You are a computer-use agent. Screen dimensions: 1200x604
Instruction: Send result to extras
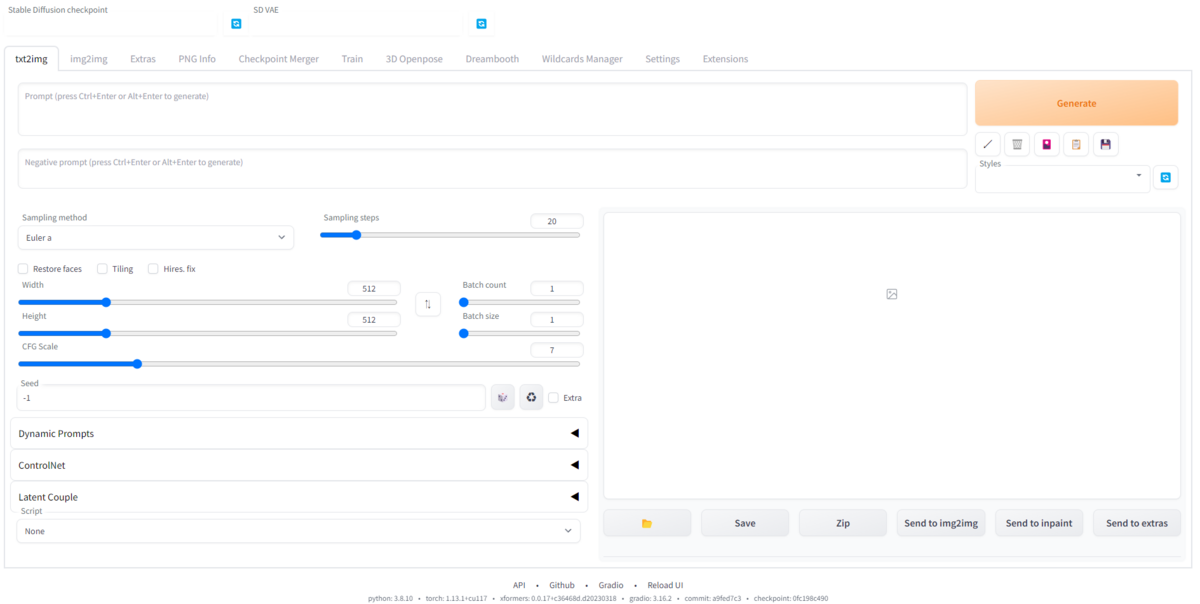coord(1137,523)
